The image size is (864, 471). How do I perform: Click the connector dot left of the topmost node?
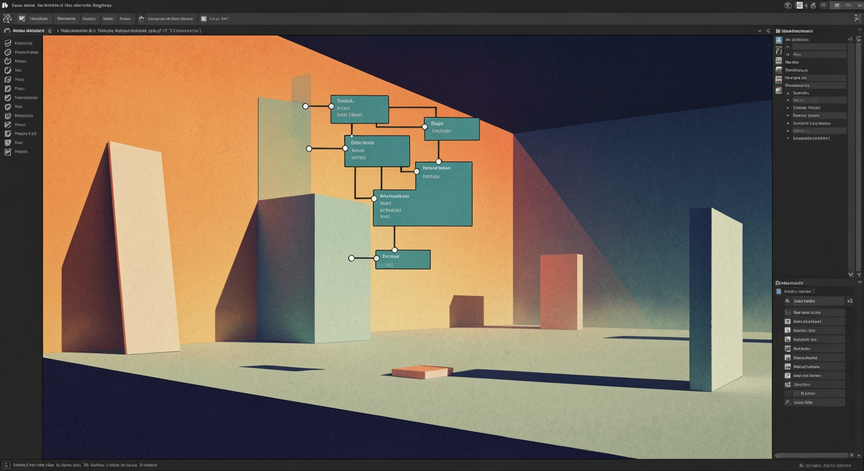(306, 106)
